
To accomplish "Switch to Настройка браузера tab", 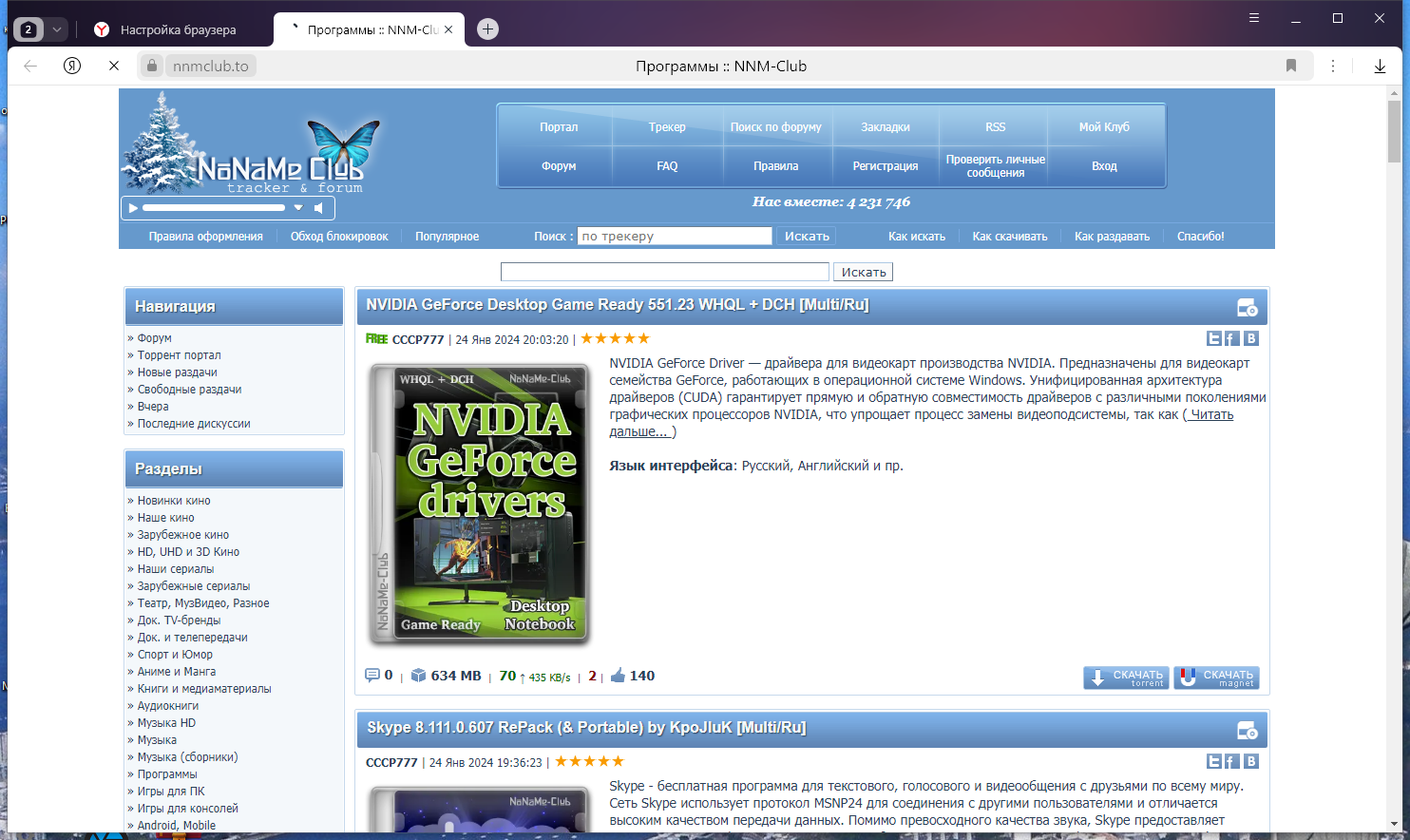I will (x=178, y=29).
